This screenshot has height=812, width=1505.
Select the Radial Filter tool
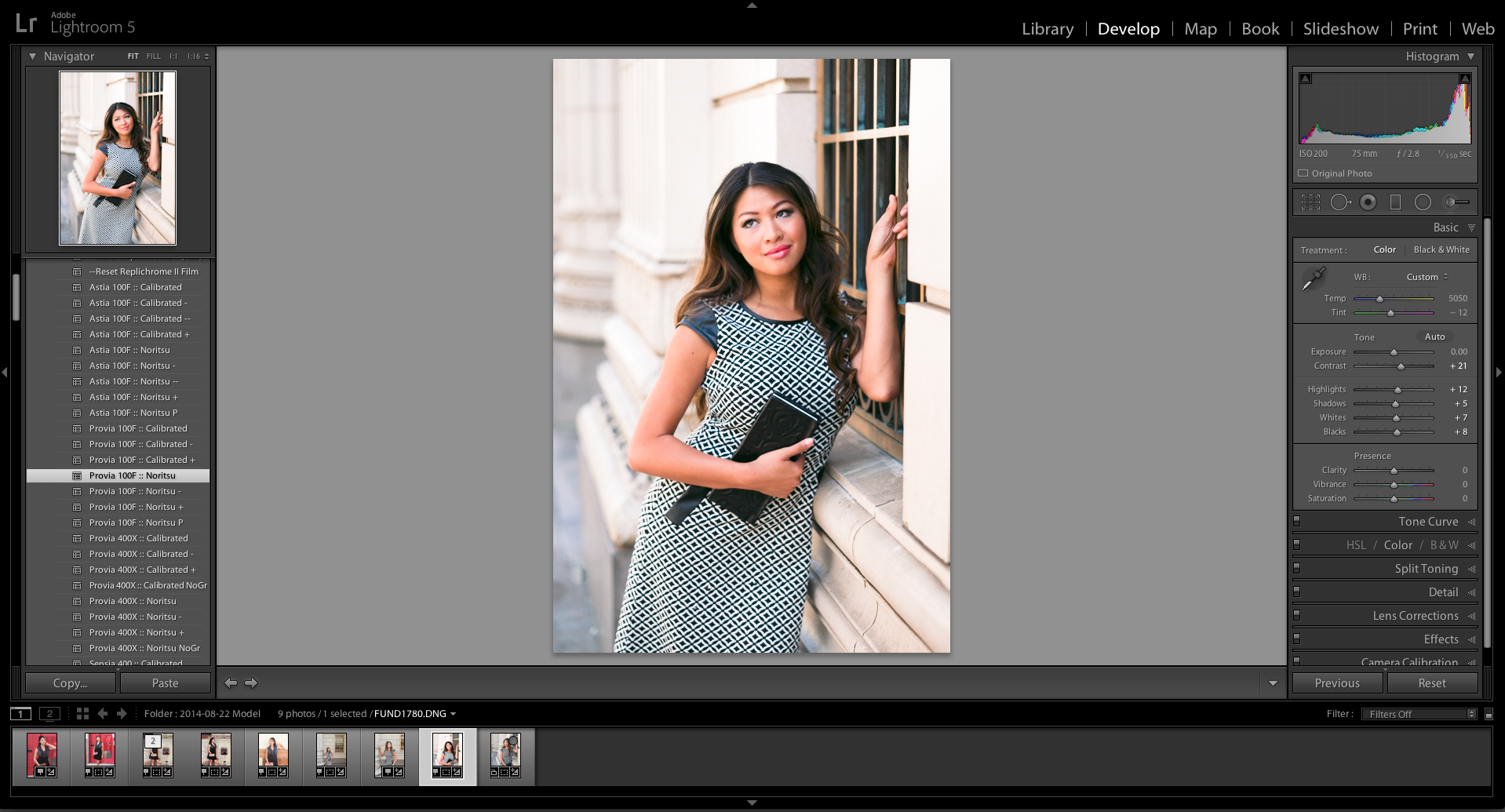1423,202
